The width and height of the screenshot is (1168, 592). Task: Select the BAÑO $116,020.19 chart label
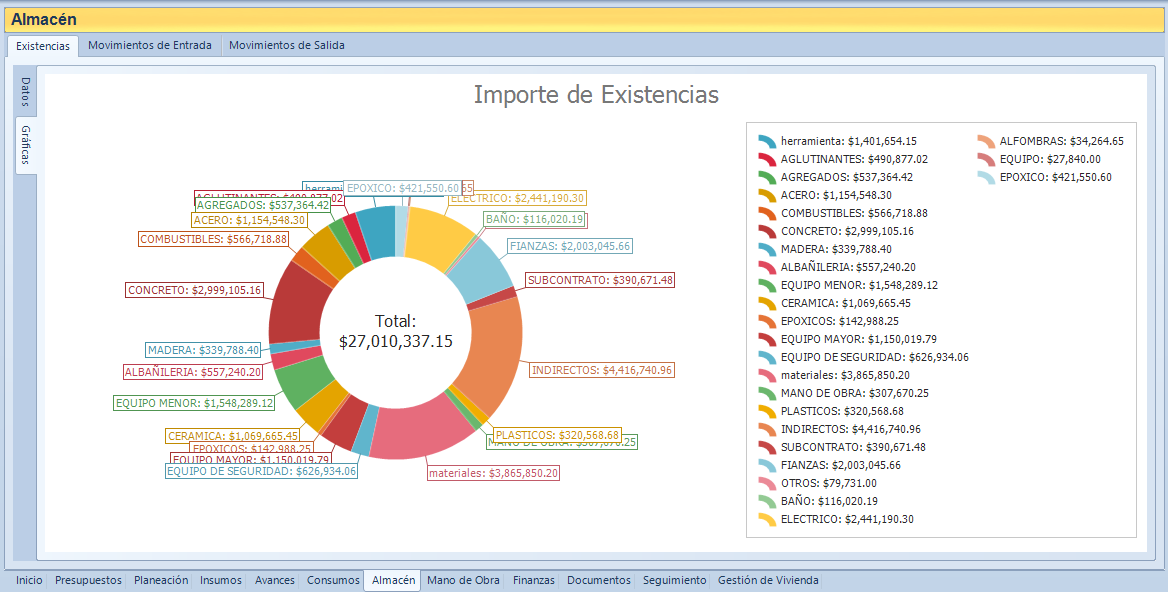pyautogui.click(x=534, y=219)
